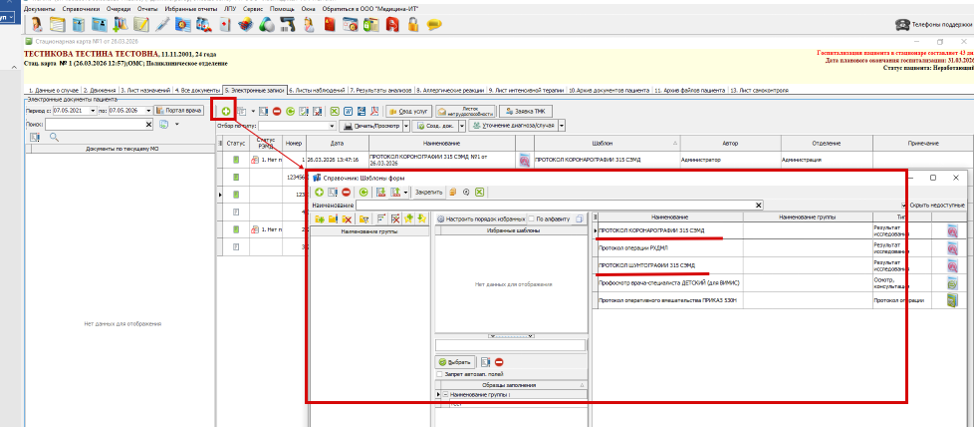Delete the record with the red minus in patient toolbar

tap(277, 111)
